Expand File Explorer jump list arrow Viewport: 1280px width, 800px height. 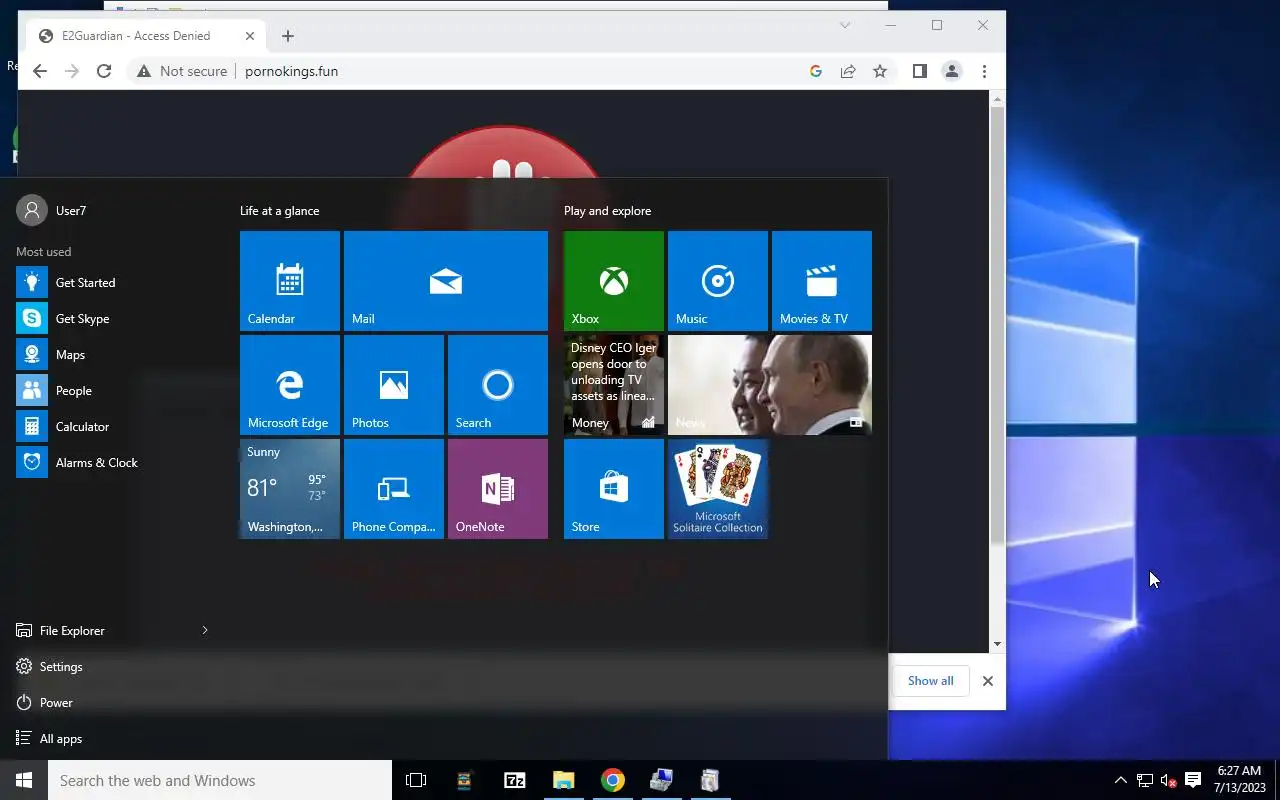tap(205, 631)
